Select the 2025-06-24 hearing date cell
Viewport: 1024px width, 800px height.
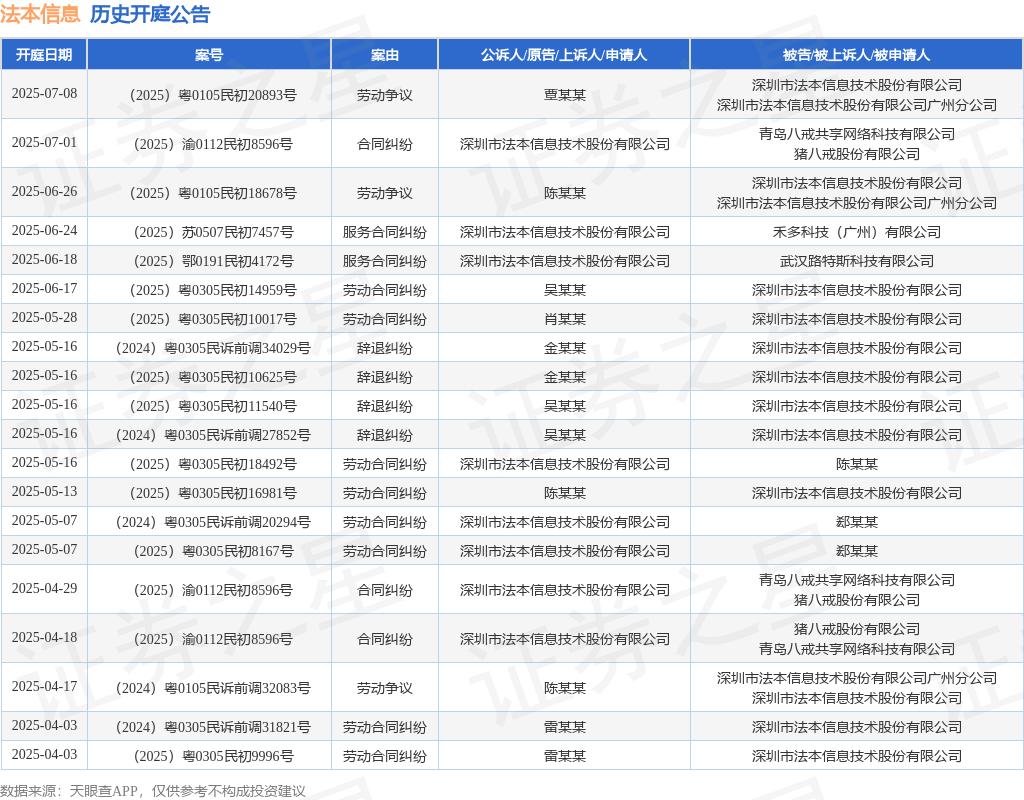pyautogui.click(x=44, y=231)
